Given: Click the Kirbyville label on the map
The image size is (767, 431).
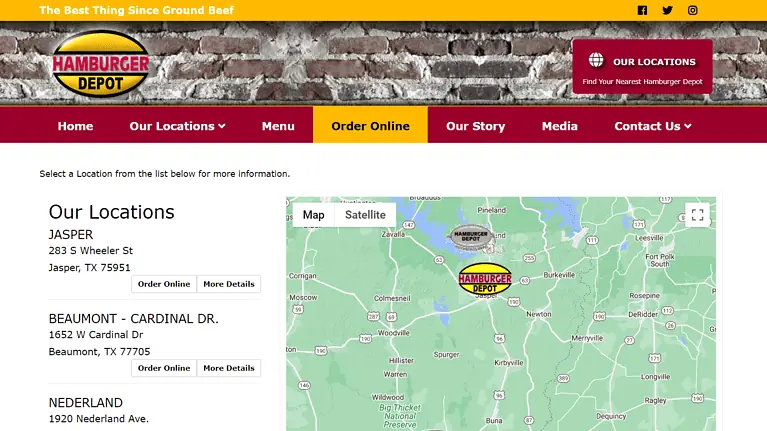Looking at the screenshot, I should [509, 363].
